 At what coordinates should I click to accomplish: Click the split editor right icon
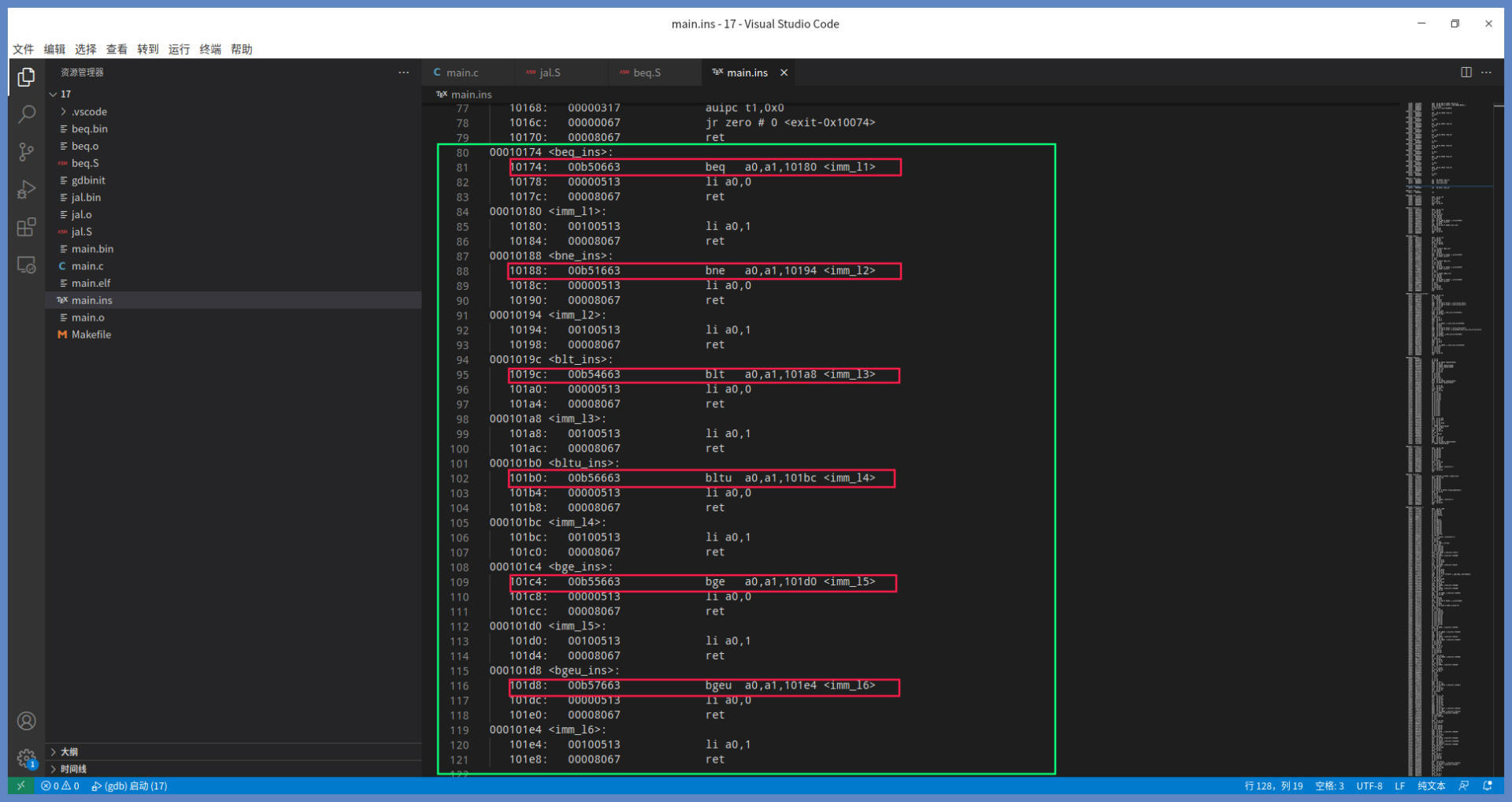click(x=1466, y=72)
